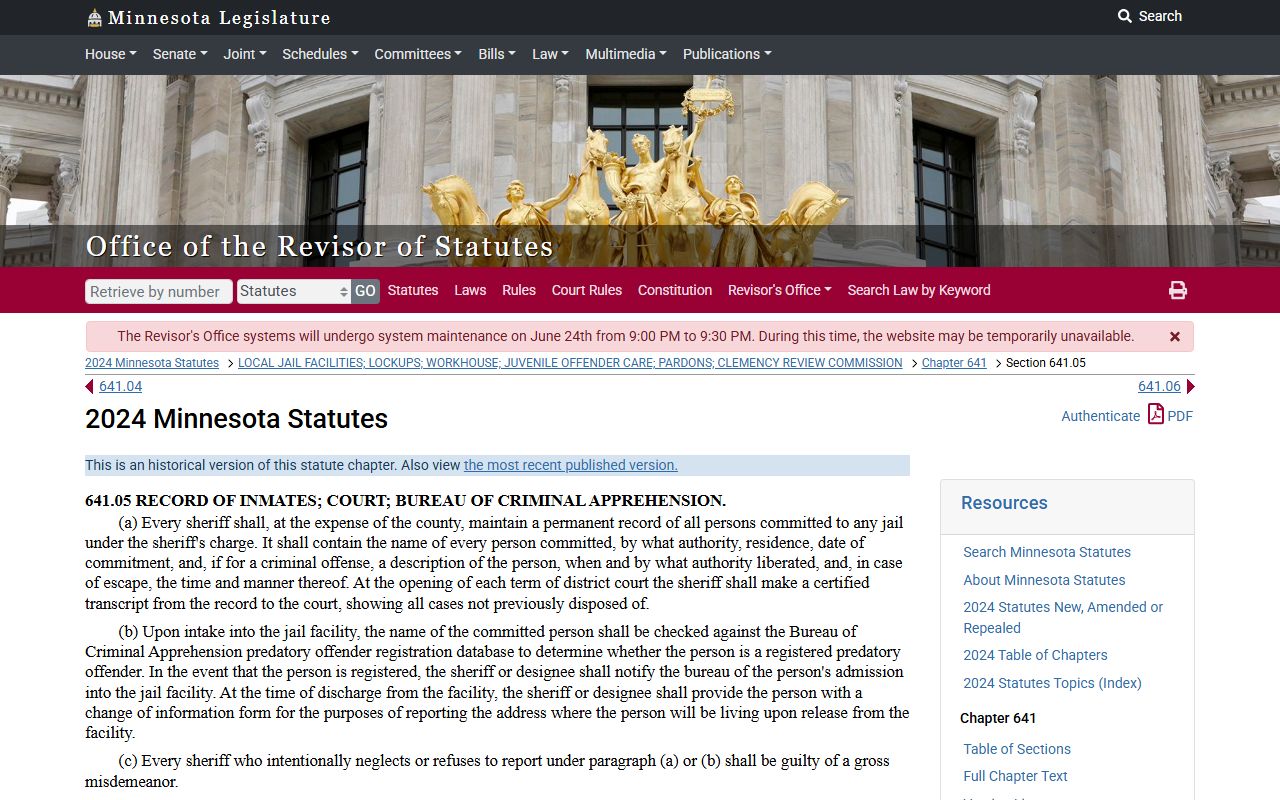1280x800 pixels.
Task: Expand the Schedules menu
Action: pyautogui.click(x=320, y=54)
